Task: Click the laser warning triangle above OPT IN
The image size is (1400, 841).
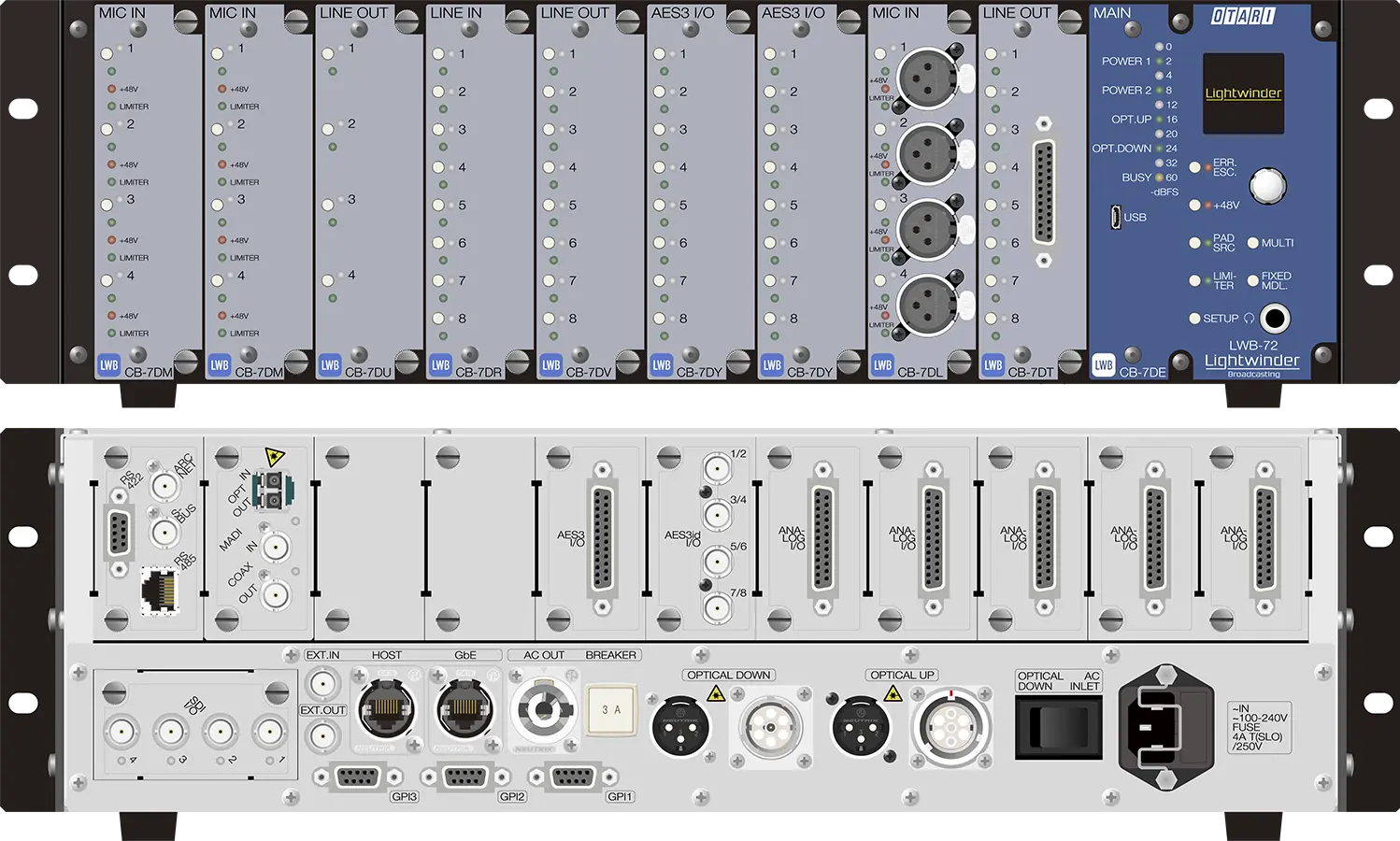Action: click(275, 456)
